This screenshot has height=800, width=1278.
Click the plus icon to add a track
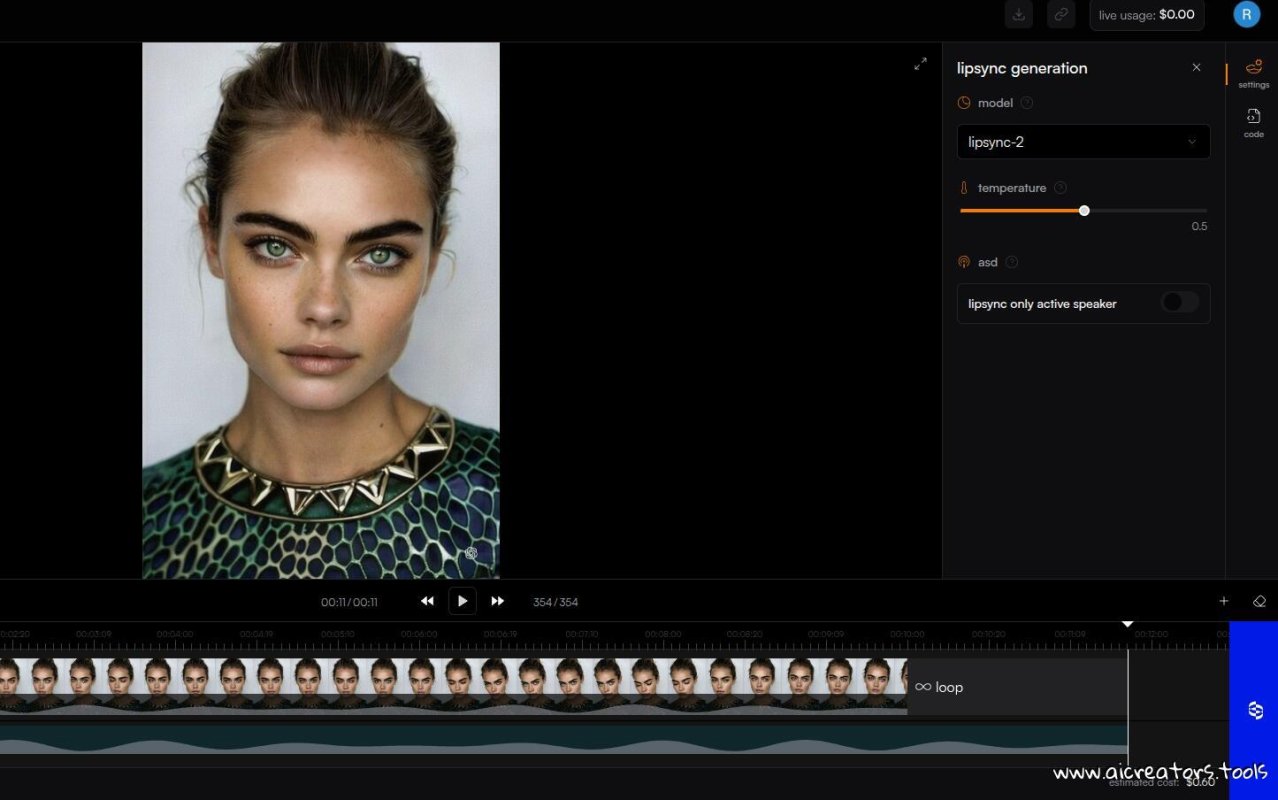tap(1223, 601)
